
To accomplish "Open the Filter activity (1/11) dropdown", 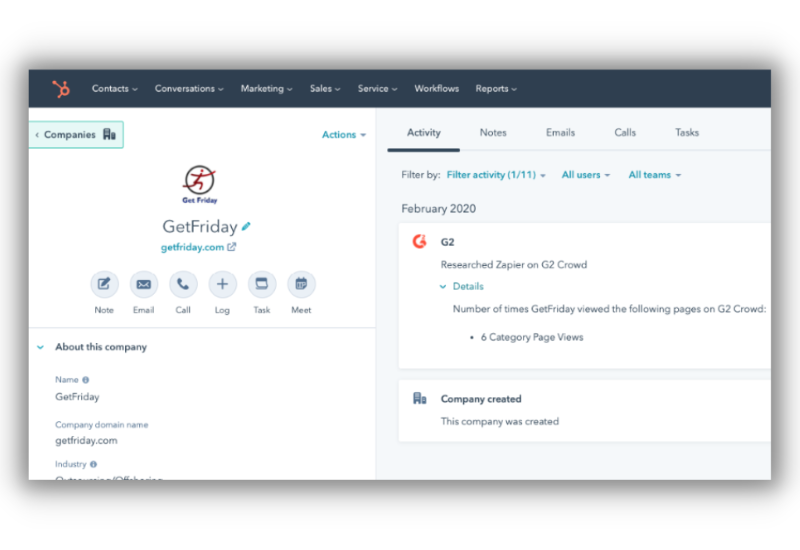I will [x=496, y=175].
